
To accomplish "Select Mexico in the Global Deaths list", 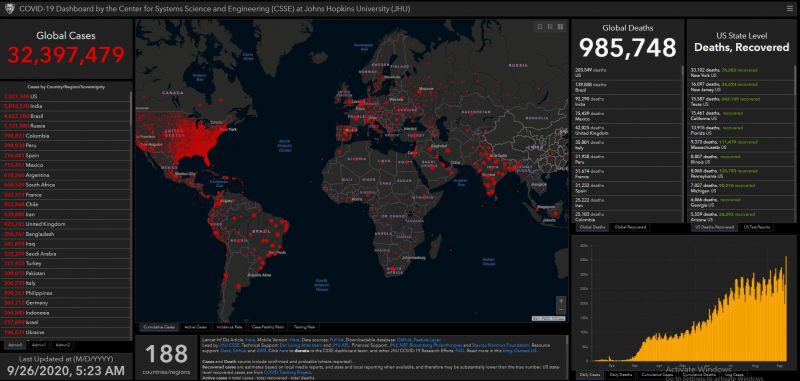I will [x=626, y=116].
